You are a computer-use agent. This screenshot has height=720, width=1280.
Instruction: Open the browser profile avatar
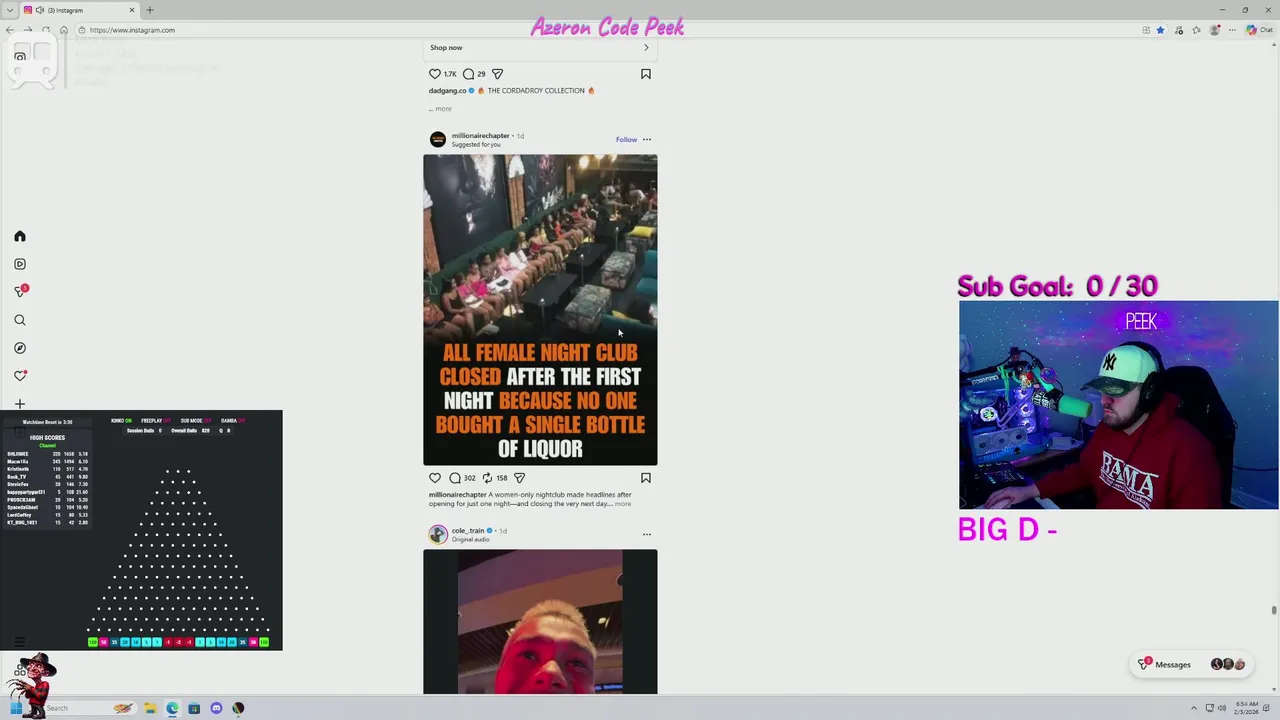click(x=1214, y=30)
